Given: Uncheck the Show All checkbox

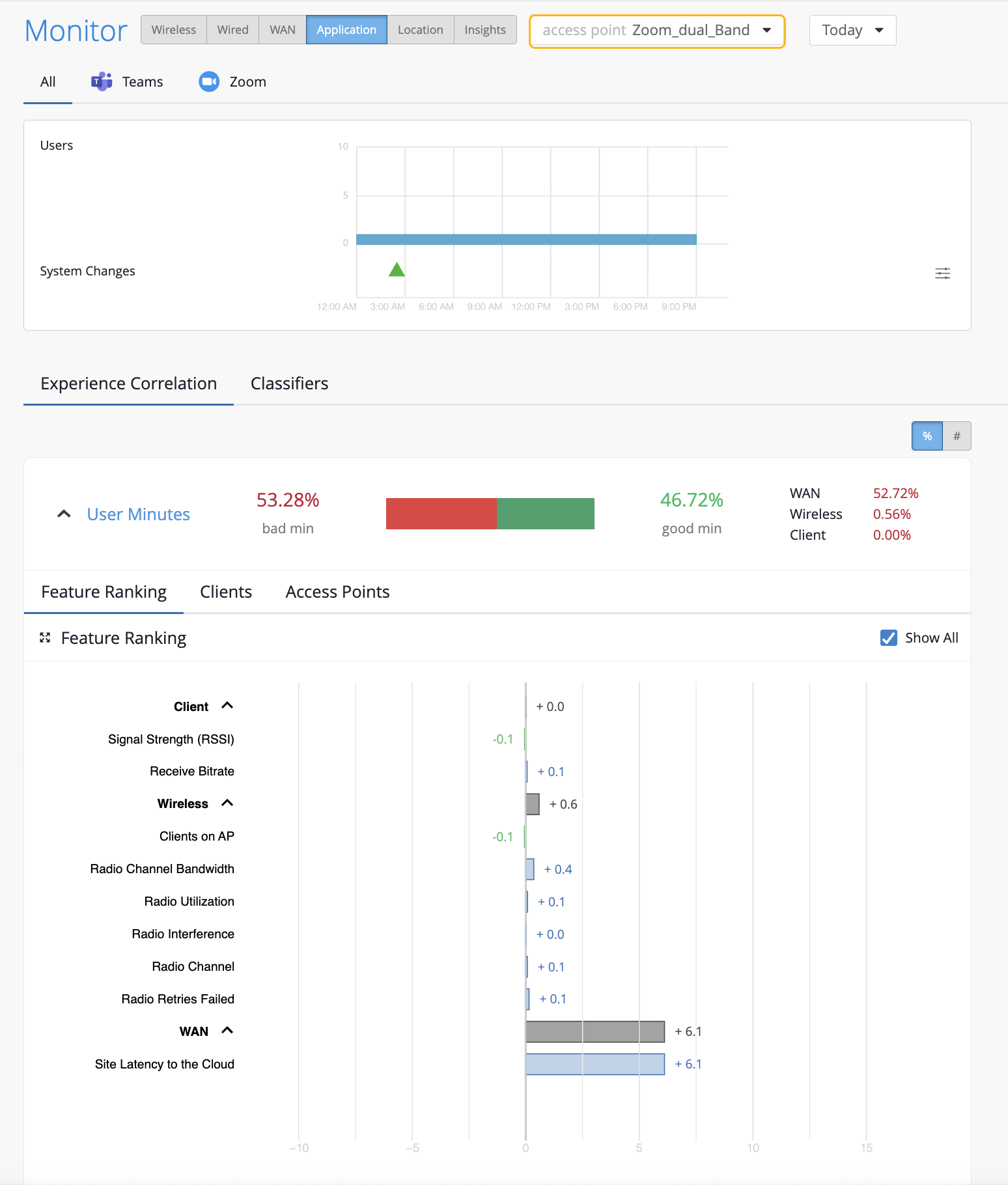Looking at the screenshot, I should [888, 637].
